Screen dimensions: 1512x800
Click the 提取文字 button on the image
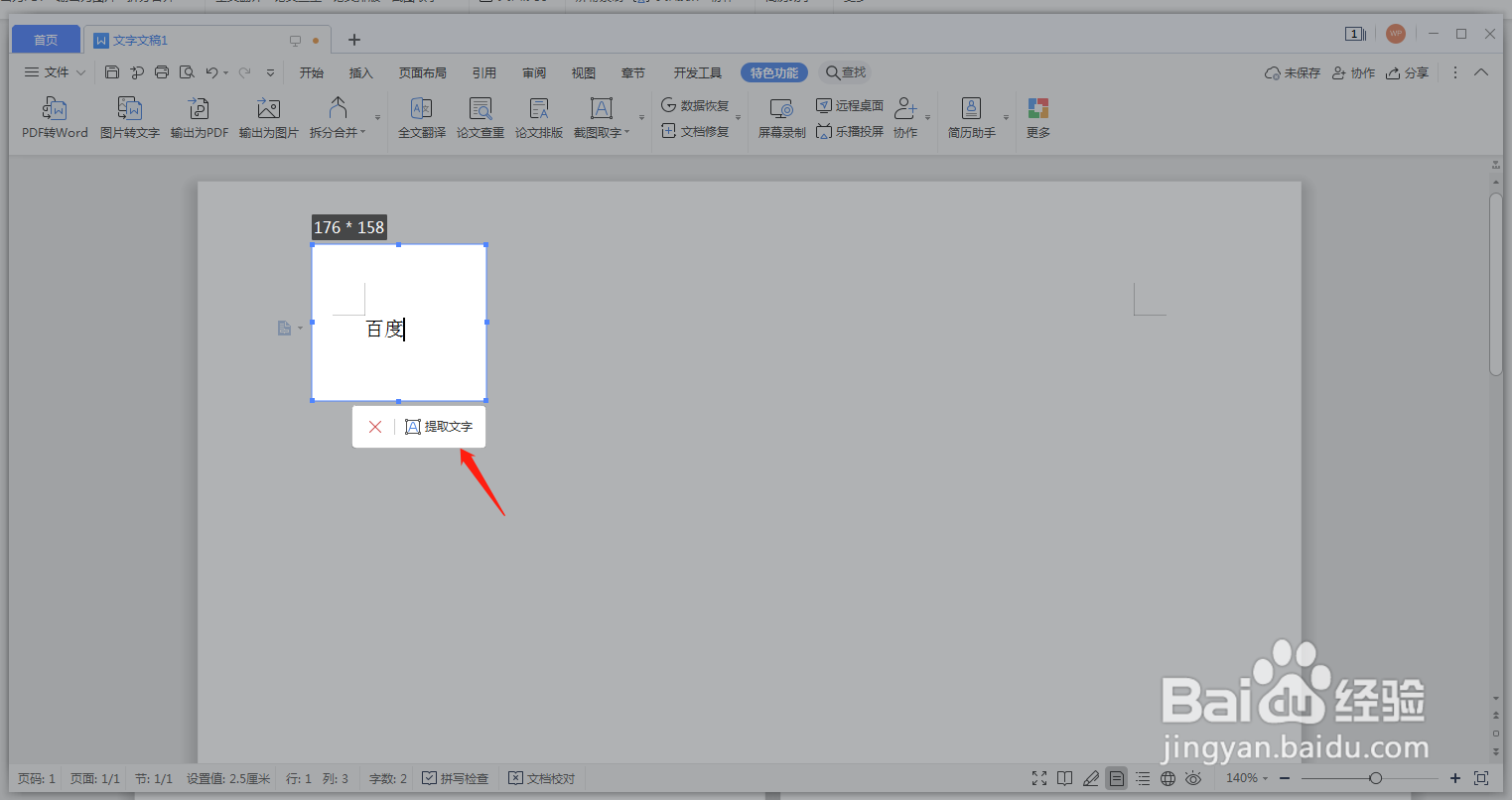point(438,426)
